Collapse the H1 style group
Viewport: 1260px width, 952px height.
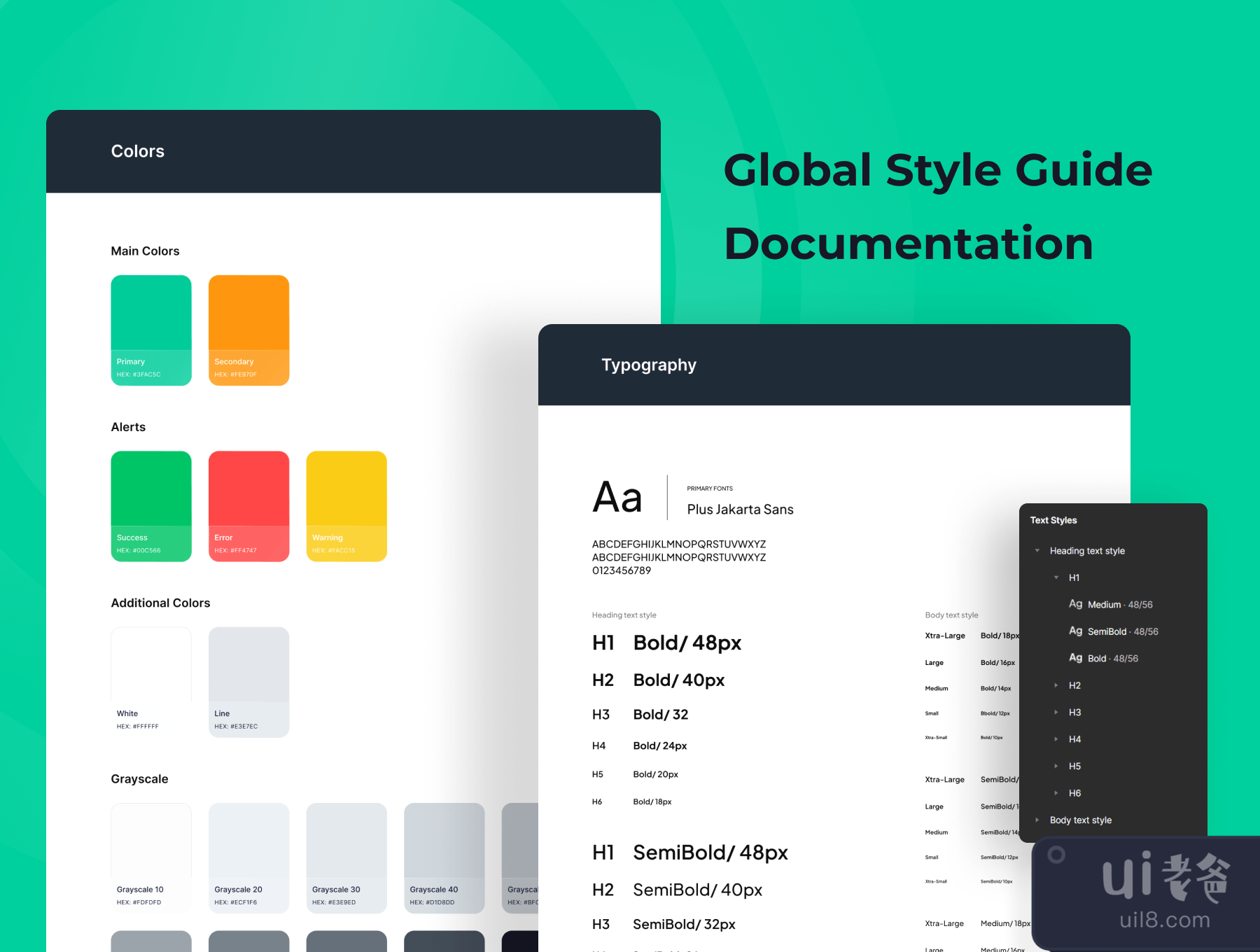tap(1056, 577)
